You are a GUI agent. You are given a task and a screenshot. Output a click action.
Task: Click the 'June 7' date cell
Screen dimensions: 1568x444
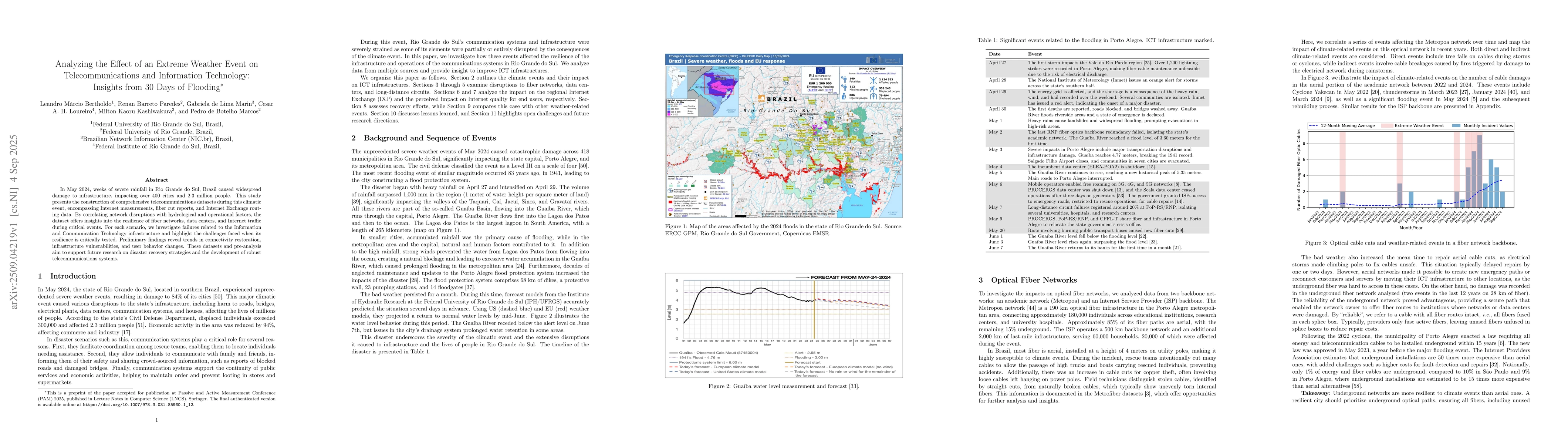996,248
